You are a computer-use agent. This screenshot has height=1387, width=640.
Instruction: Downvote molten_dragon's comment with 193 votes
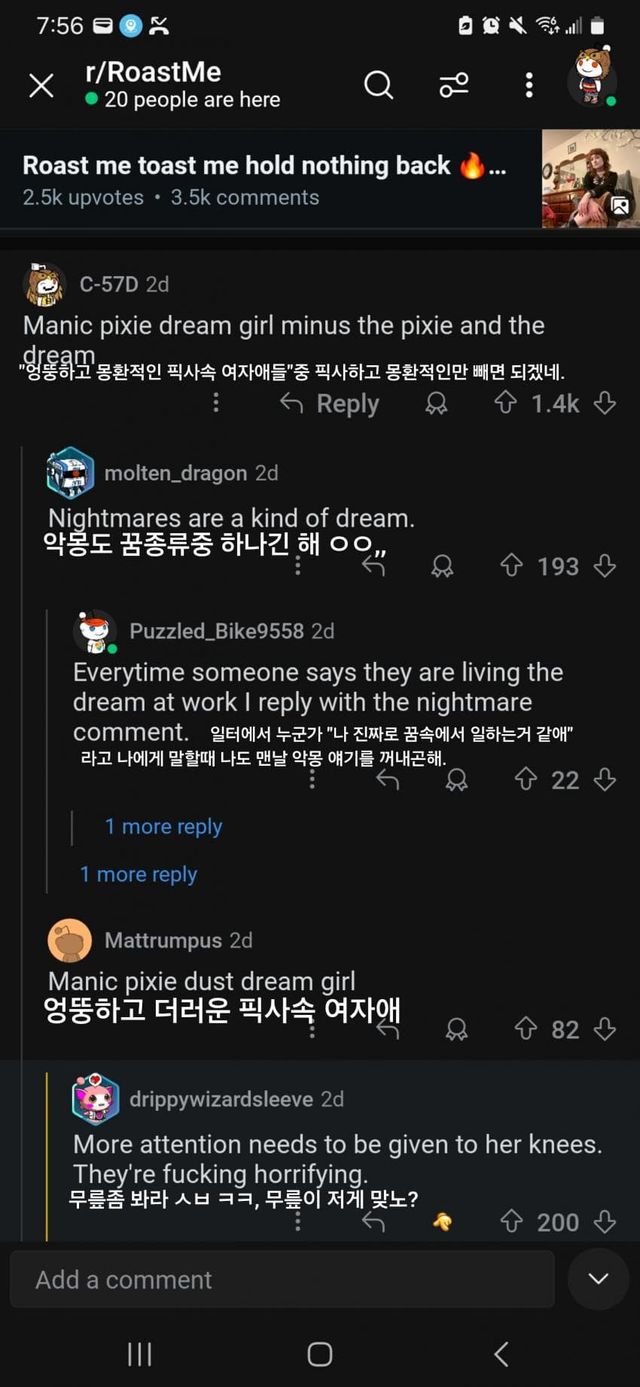[x=604, y=566]
